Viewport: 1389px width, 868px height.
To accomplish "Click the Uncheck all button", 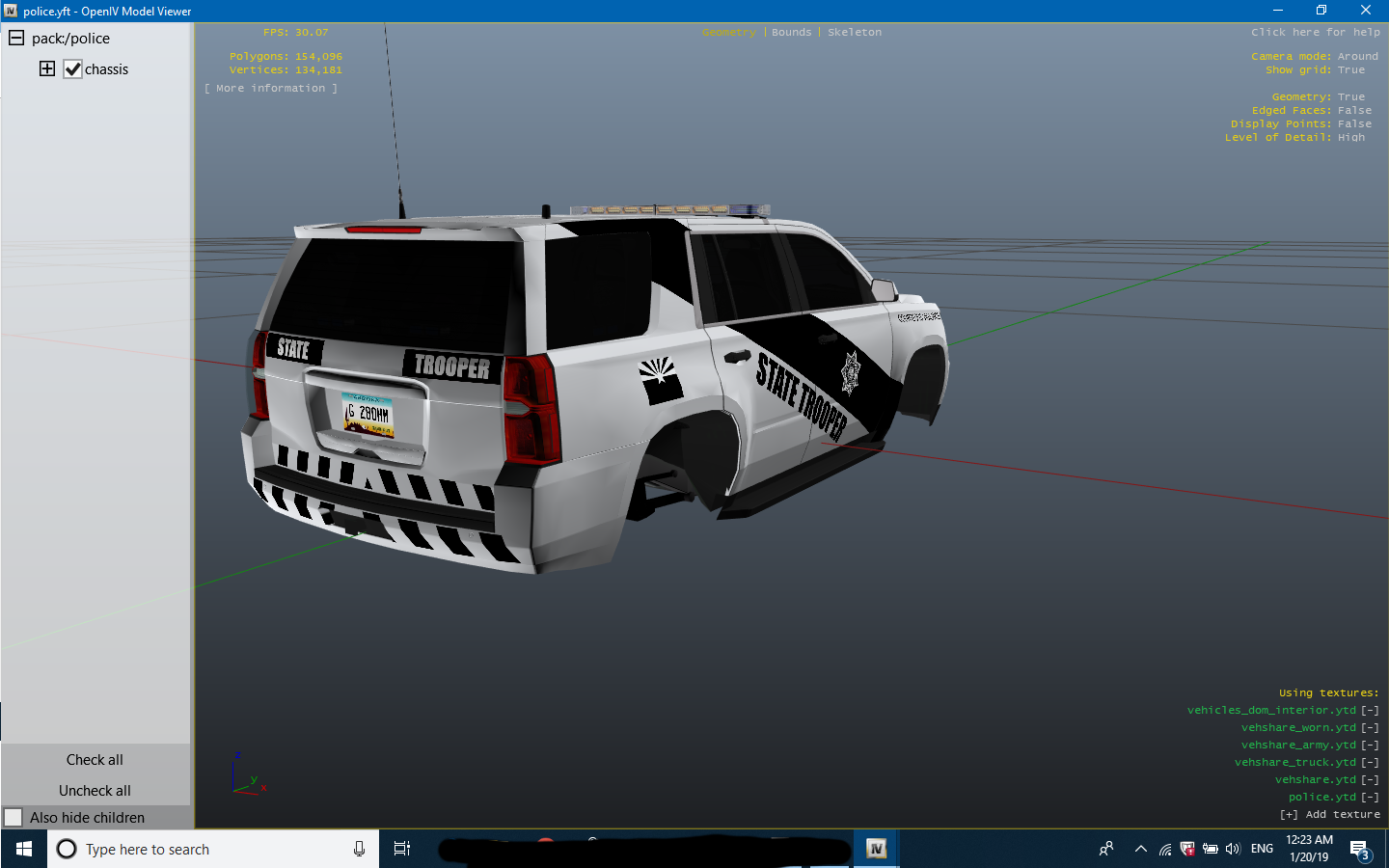I will click(x=95, y=791).
